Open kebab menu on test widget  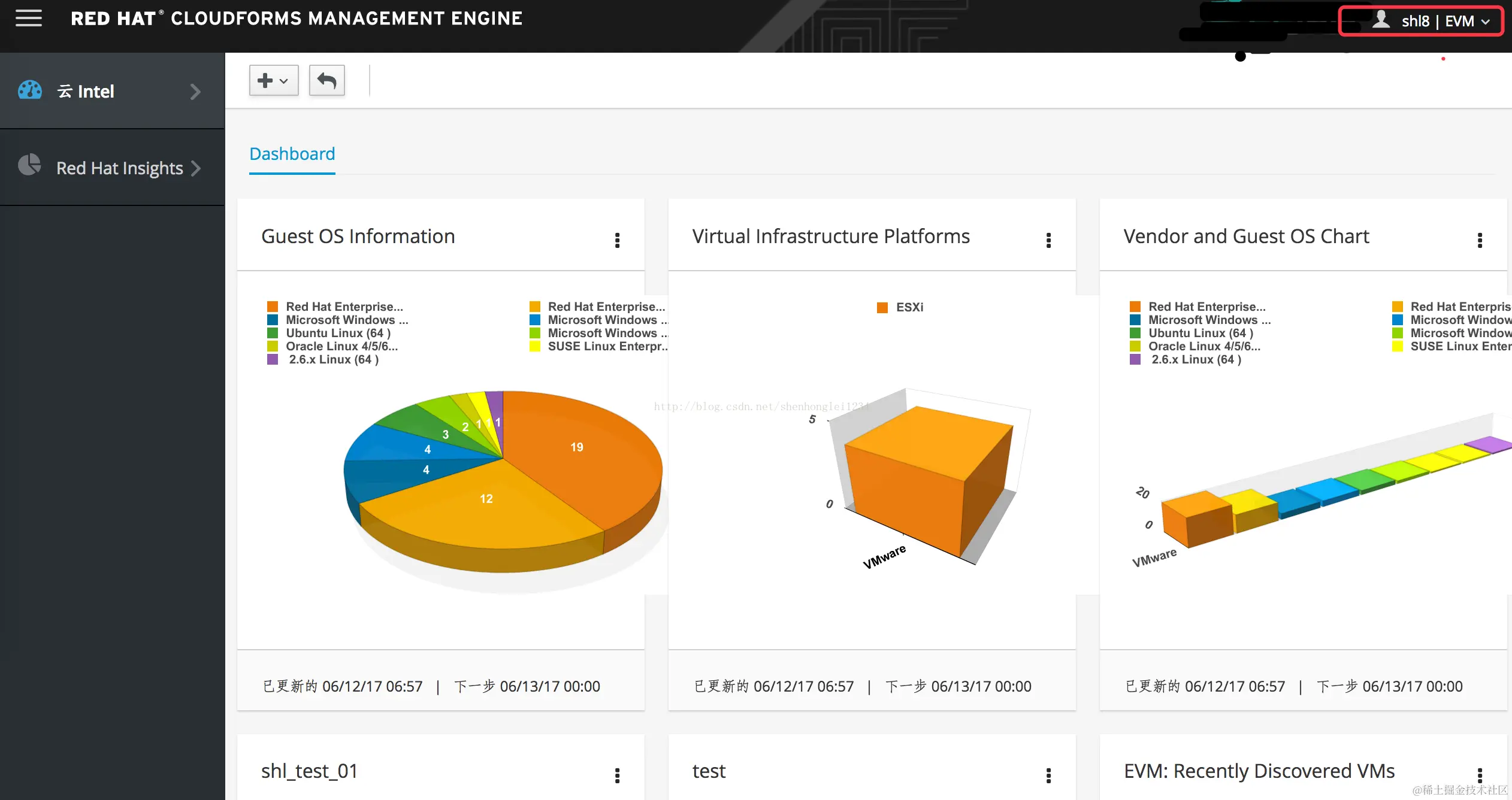coord(1048,775)
